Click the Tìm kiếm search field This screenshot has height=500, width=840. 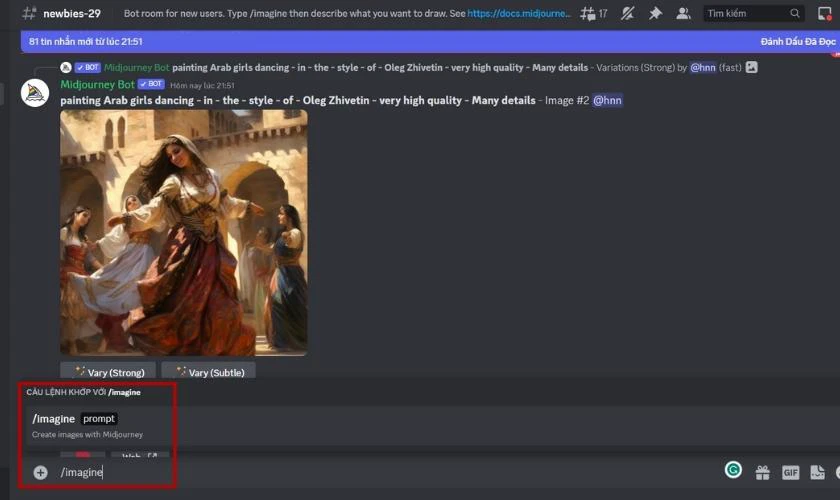(x=753, y=13)
